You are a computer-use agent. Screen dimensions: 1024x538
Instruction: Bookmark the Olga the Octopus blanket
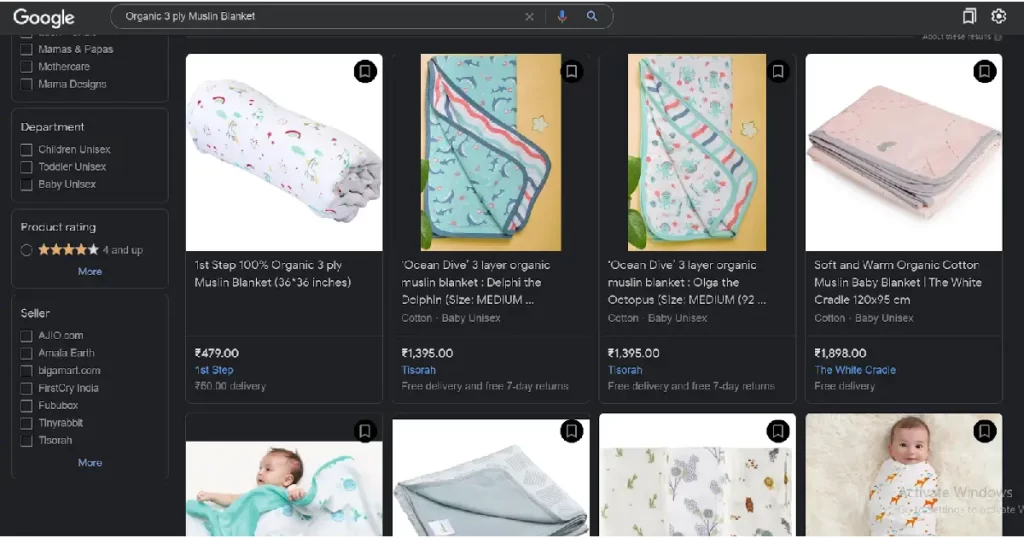(x=778, y=72)
